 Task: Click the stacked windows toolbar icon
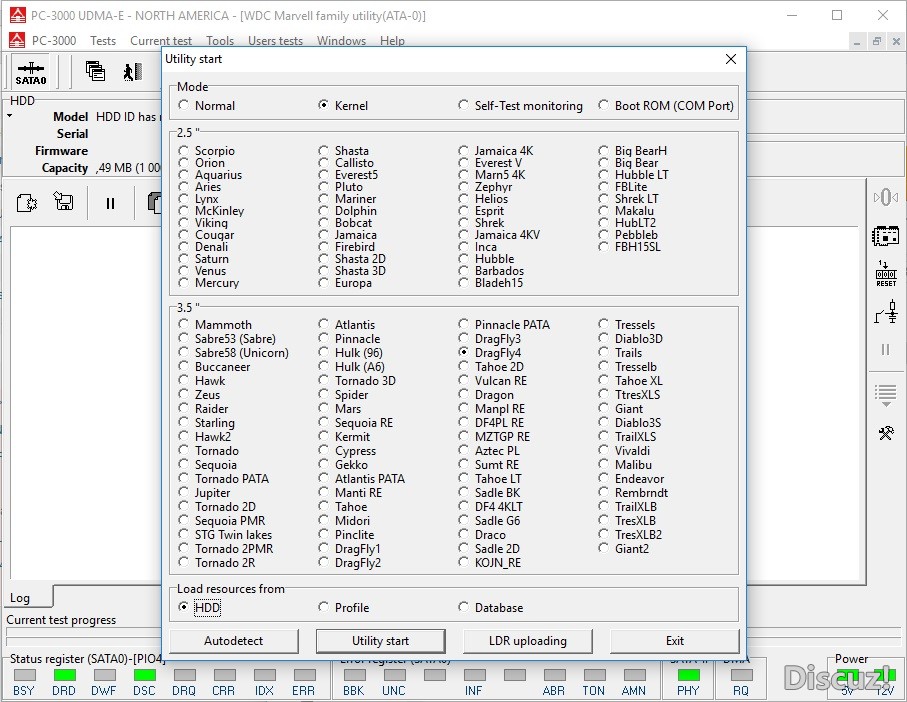click(x=95, y=71)
